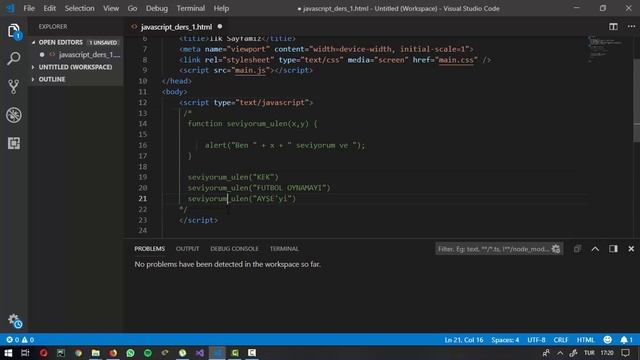Select the javascript_ders_1.html editor tab

(x=176, y=27)
